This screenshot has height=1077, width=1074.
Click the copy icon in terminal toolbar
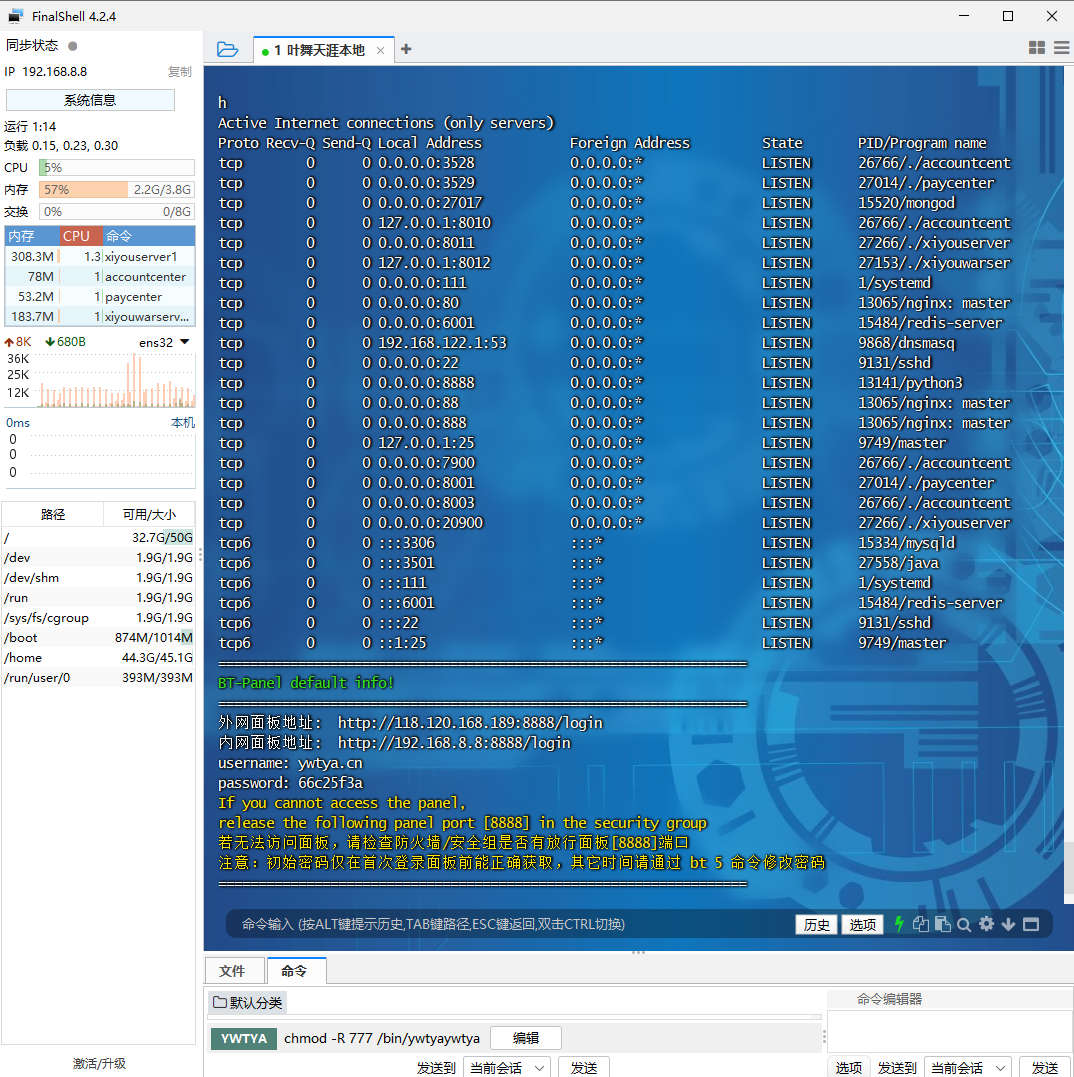pyautogui.click(x=920, y=925)
